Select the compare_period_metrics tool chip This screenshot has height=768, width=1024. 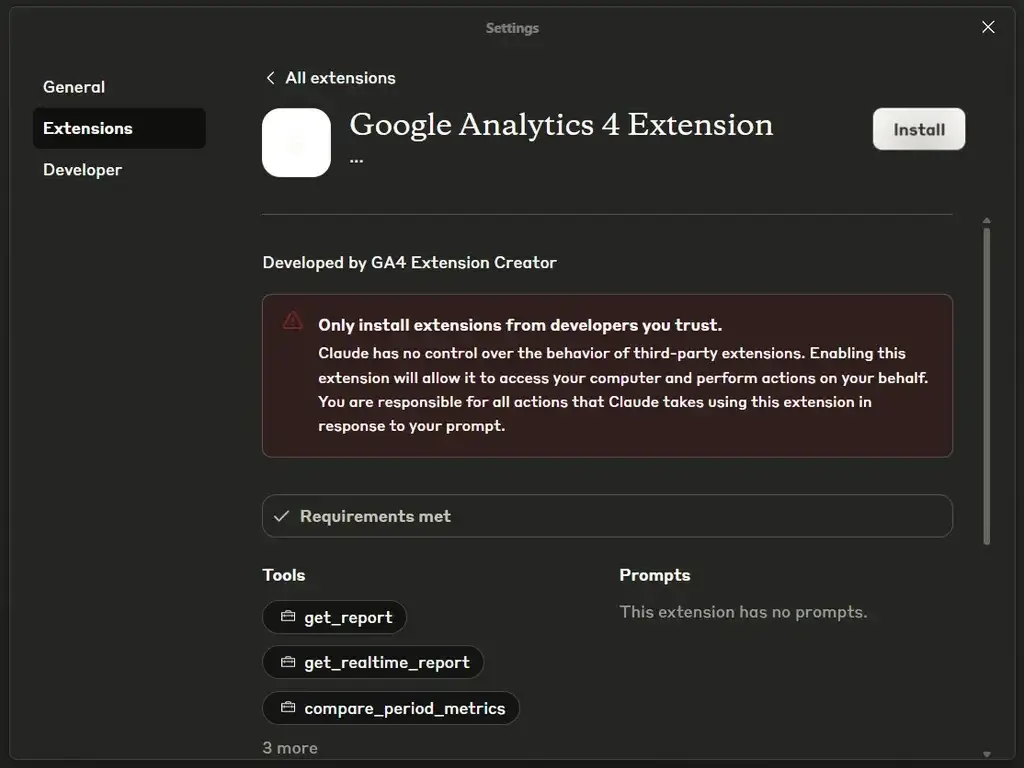391,708
